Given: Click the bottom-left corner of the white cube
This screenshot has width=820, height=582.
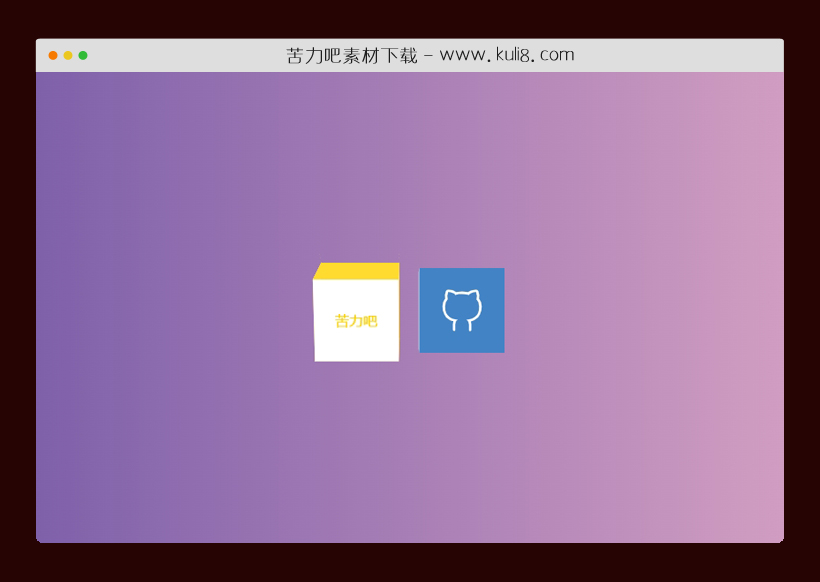Looking at the screenshot, I should [x=317, y=358].
